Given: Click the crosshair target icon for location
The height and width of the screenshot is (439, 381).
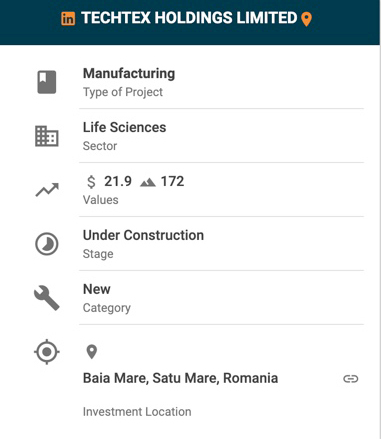Looking at the screenshot, I should (47, 352).
